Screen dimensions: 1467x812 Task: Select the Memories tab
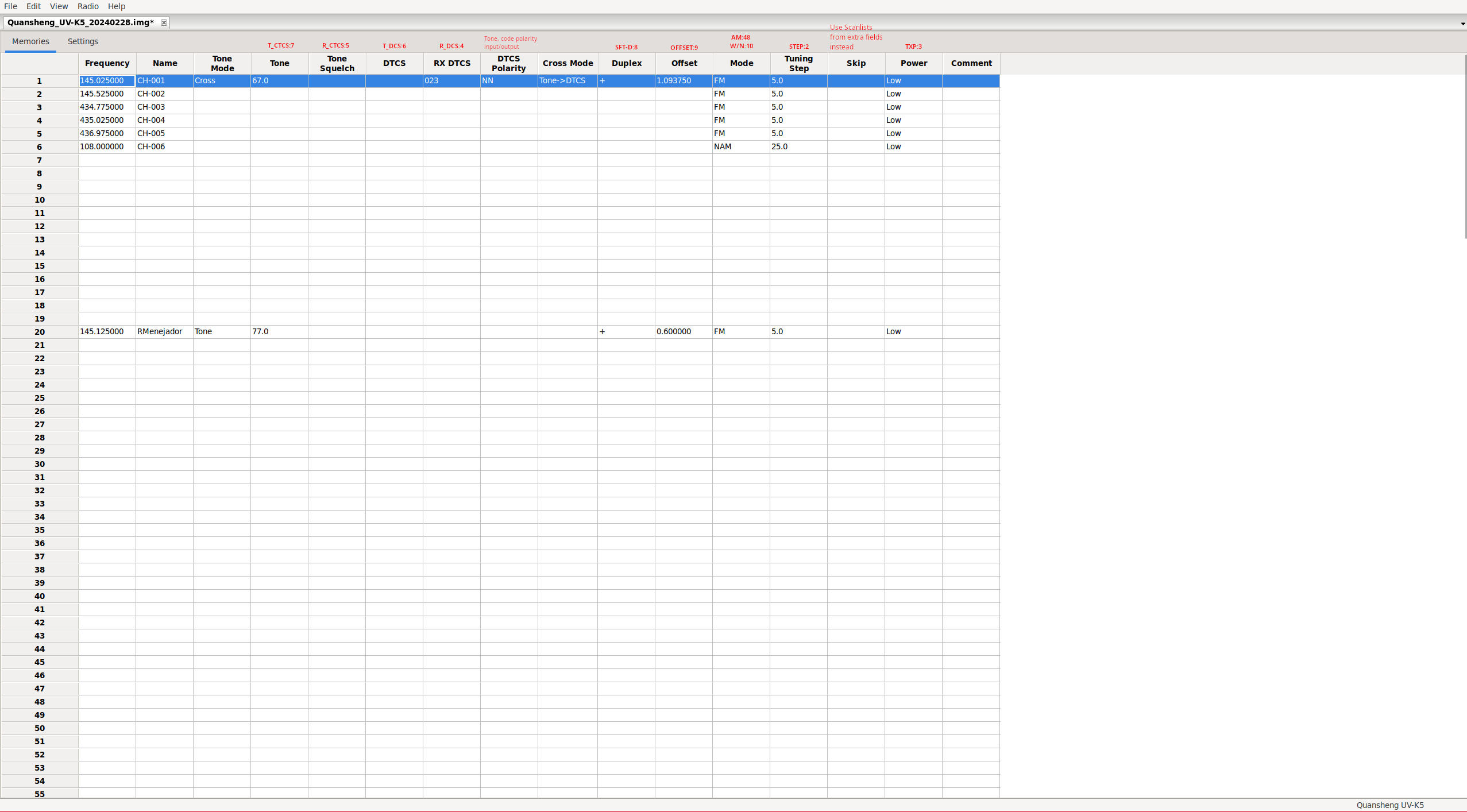point(30,41)
